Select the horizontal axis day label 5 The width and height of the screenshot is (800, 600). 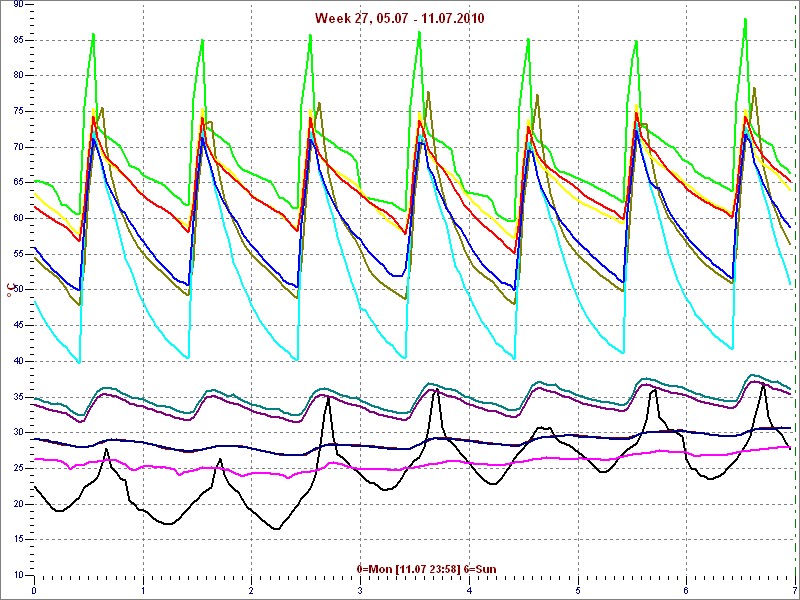pos(578,591)
